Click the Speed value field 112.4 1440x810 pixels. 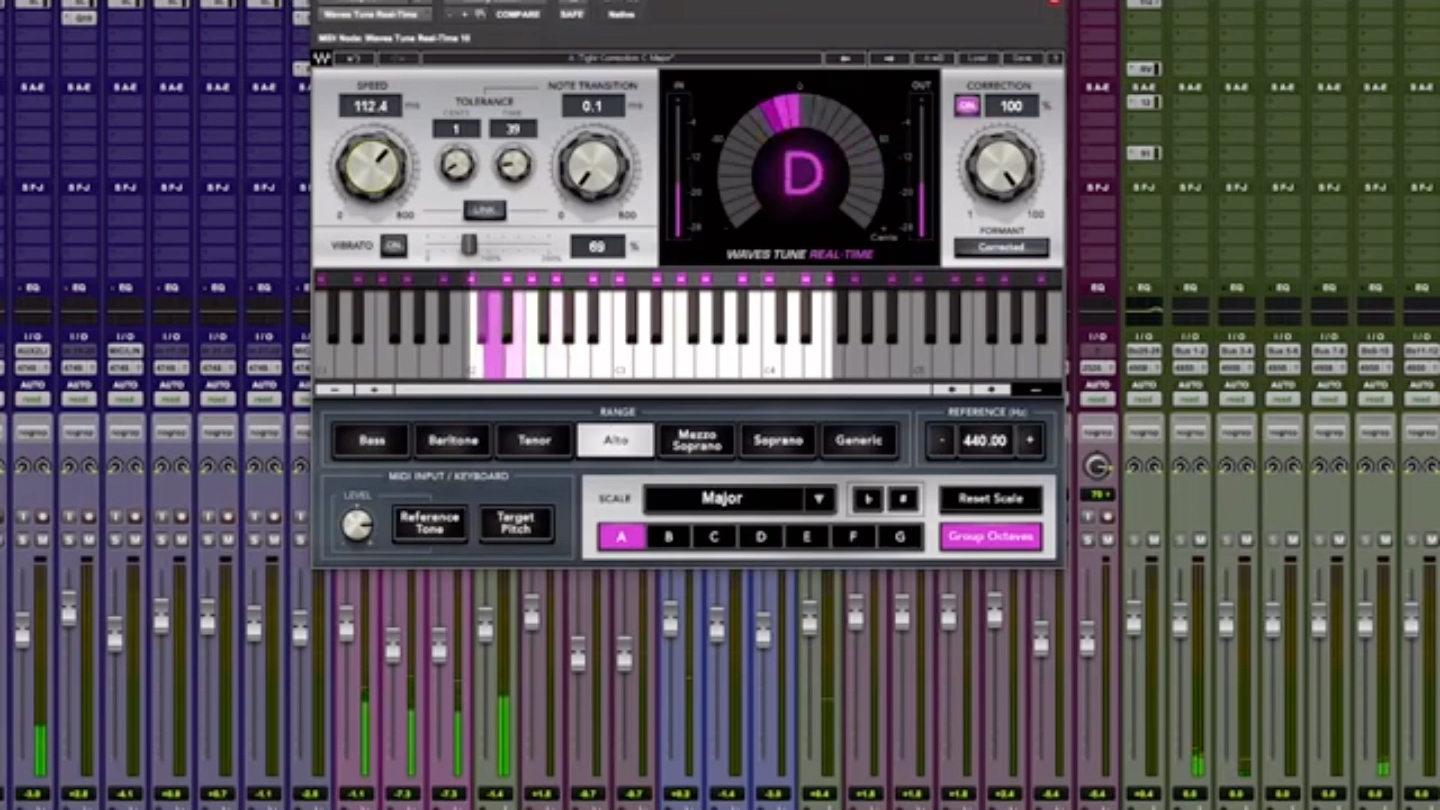click(370, 106)
